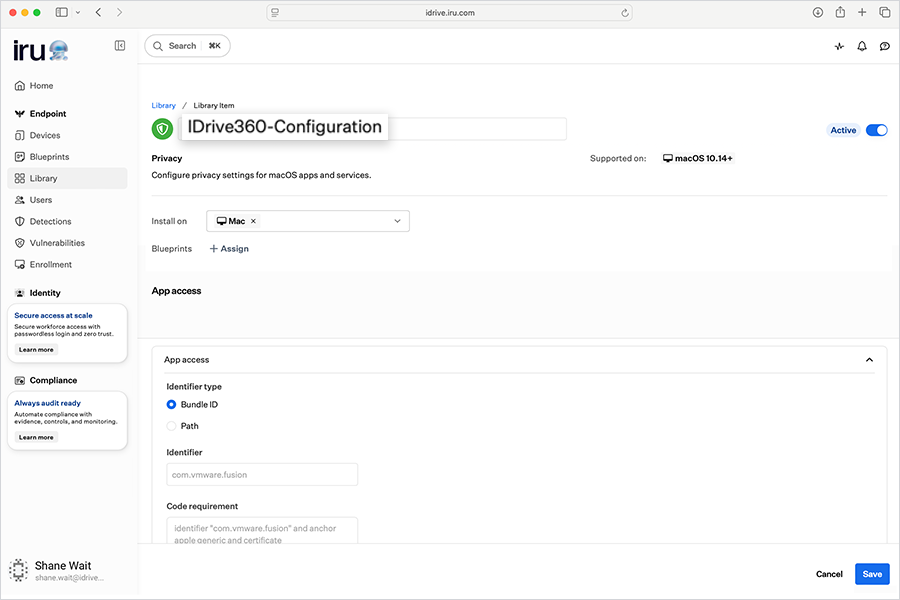Select the Bundle ID radio button

(x=171, y=405)
